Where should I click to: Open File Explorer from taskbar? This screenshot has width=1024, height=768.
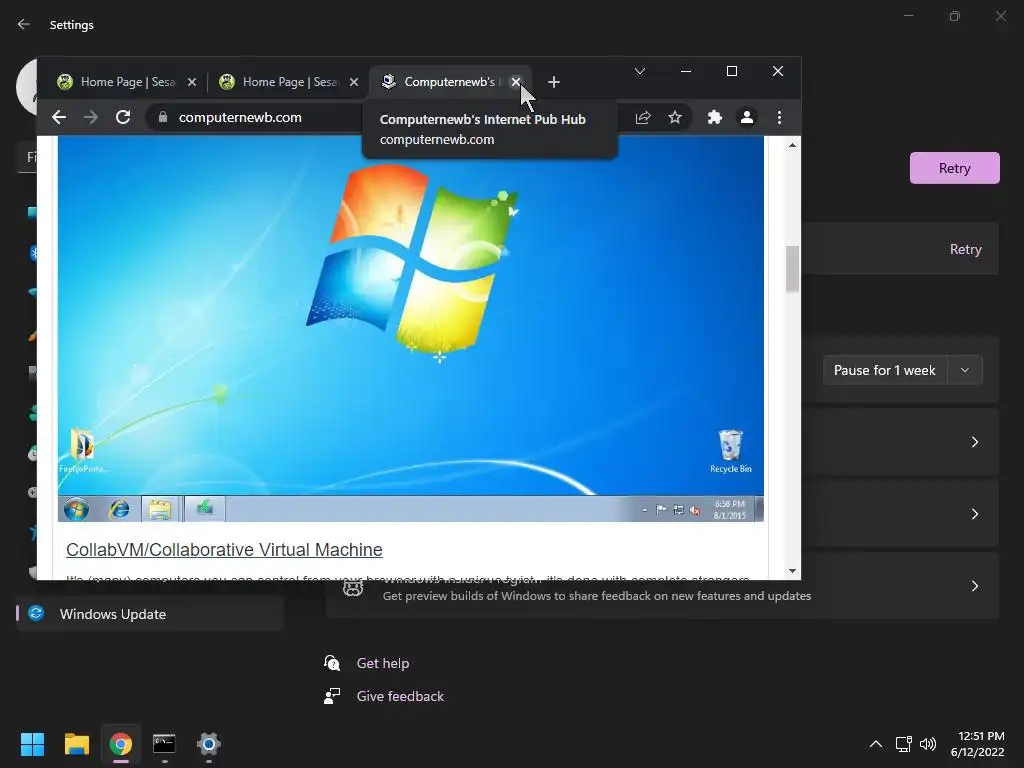(x=76, y=744)
